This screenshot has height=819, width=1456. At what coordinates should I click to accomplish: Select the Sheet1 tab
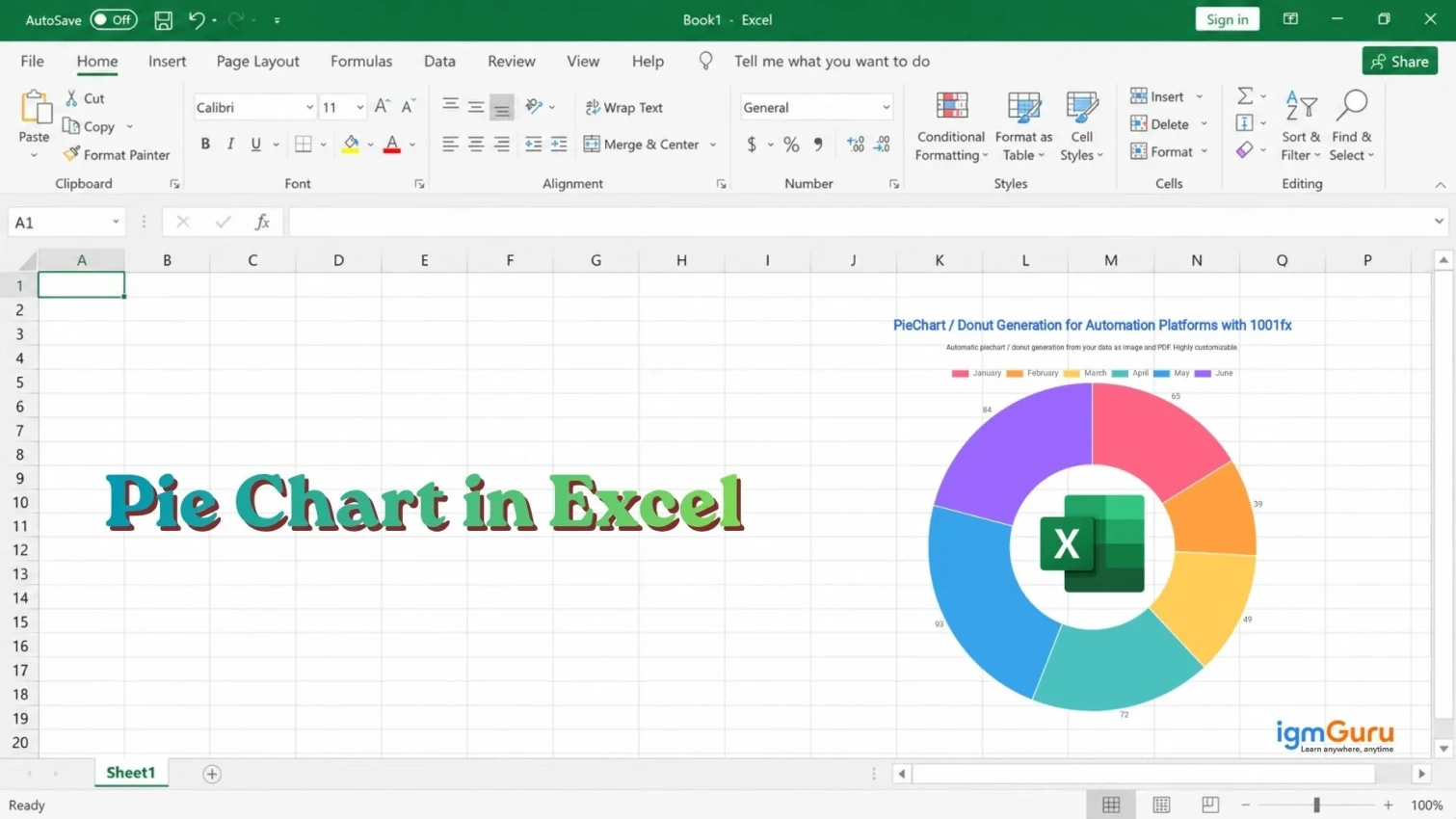click(x=131, y=773)
